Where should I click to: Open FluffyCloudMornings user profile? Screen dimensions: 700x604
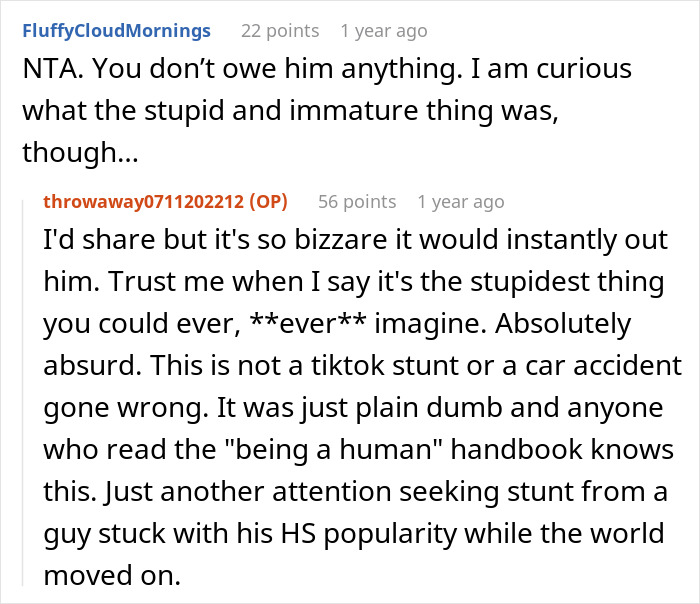[x=116, y=30]
